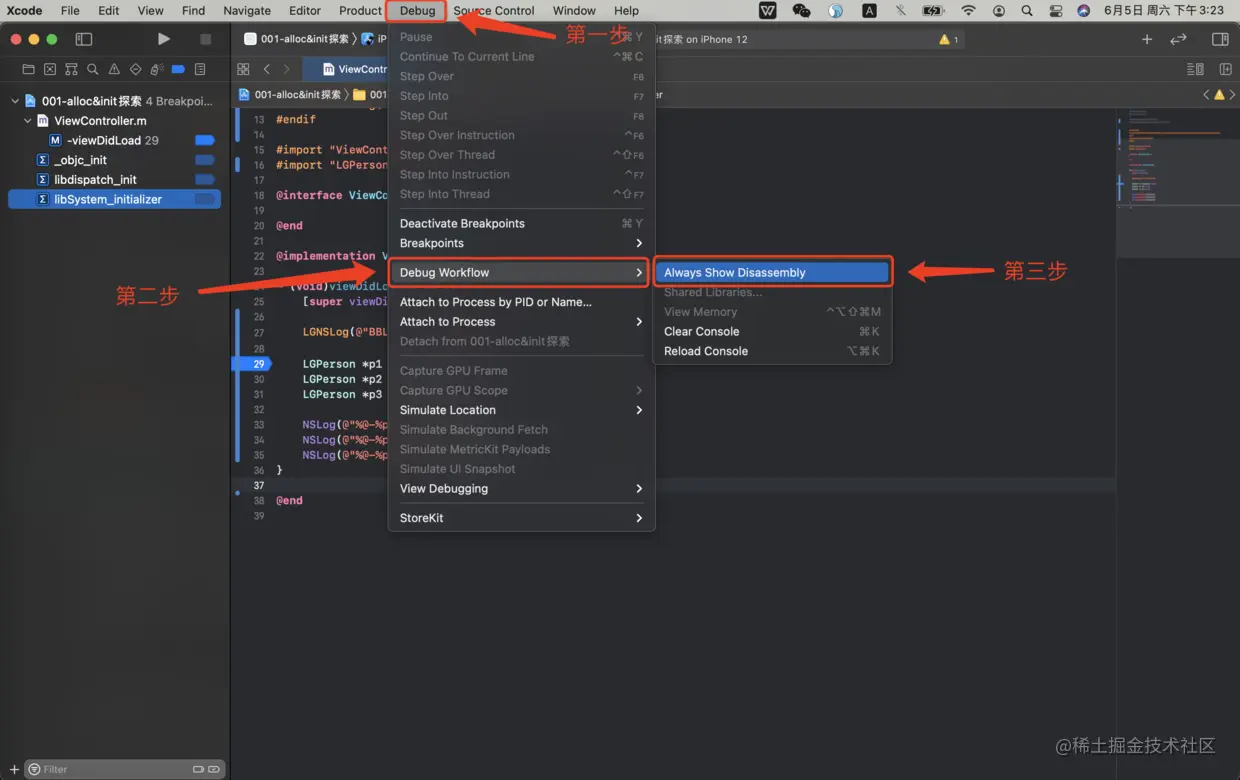Viewport: 1240px width, 780px height.
Task: Select the ViewController.m editor tab
Action: [x=345, y=69]
